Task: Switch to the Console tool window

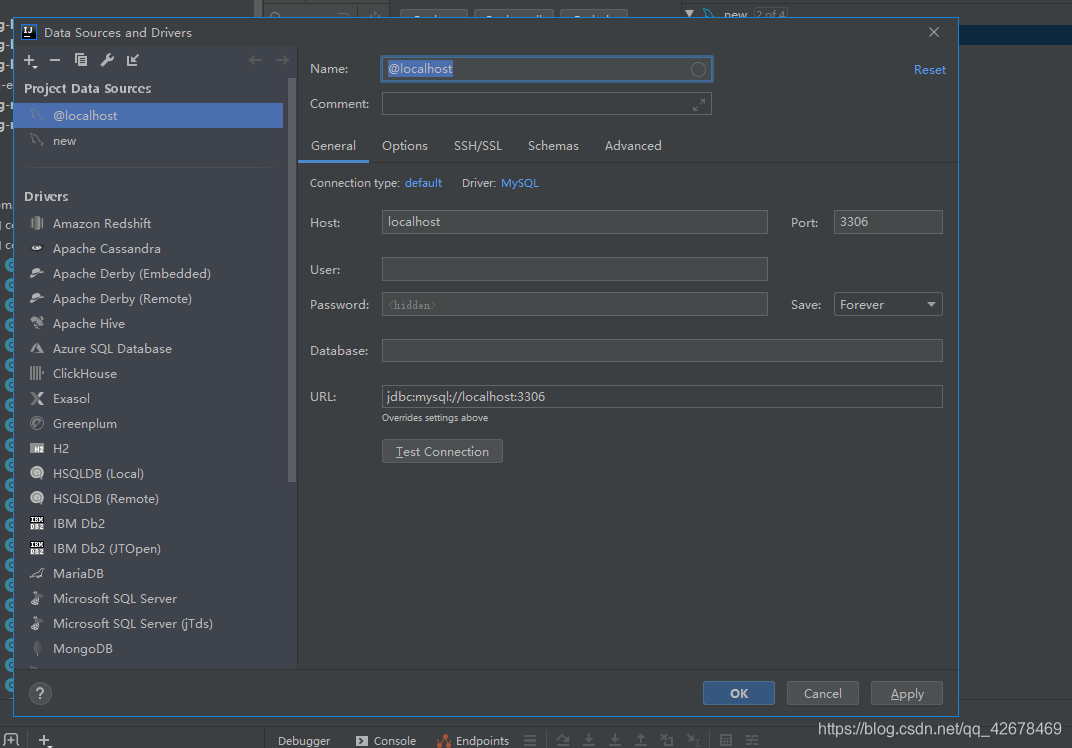Action: coord(394,740)
